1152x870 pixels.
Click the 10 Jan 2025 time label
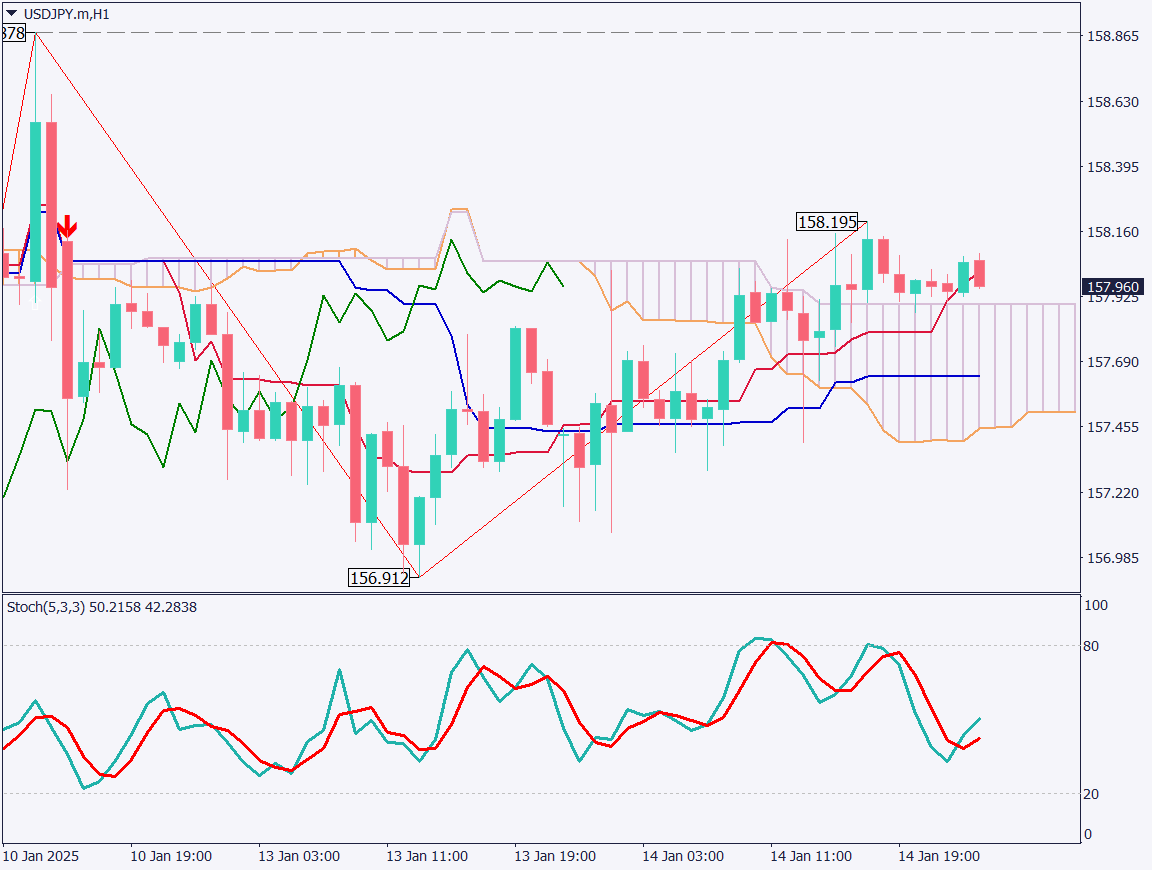pos(41,857)
